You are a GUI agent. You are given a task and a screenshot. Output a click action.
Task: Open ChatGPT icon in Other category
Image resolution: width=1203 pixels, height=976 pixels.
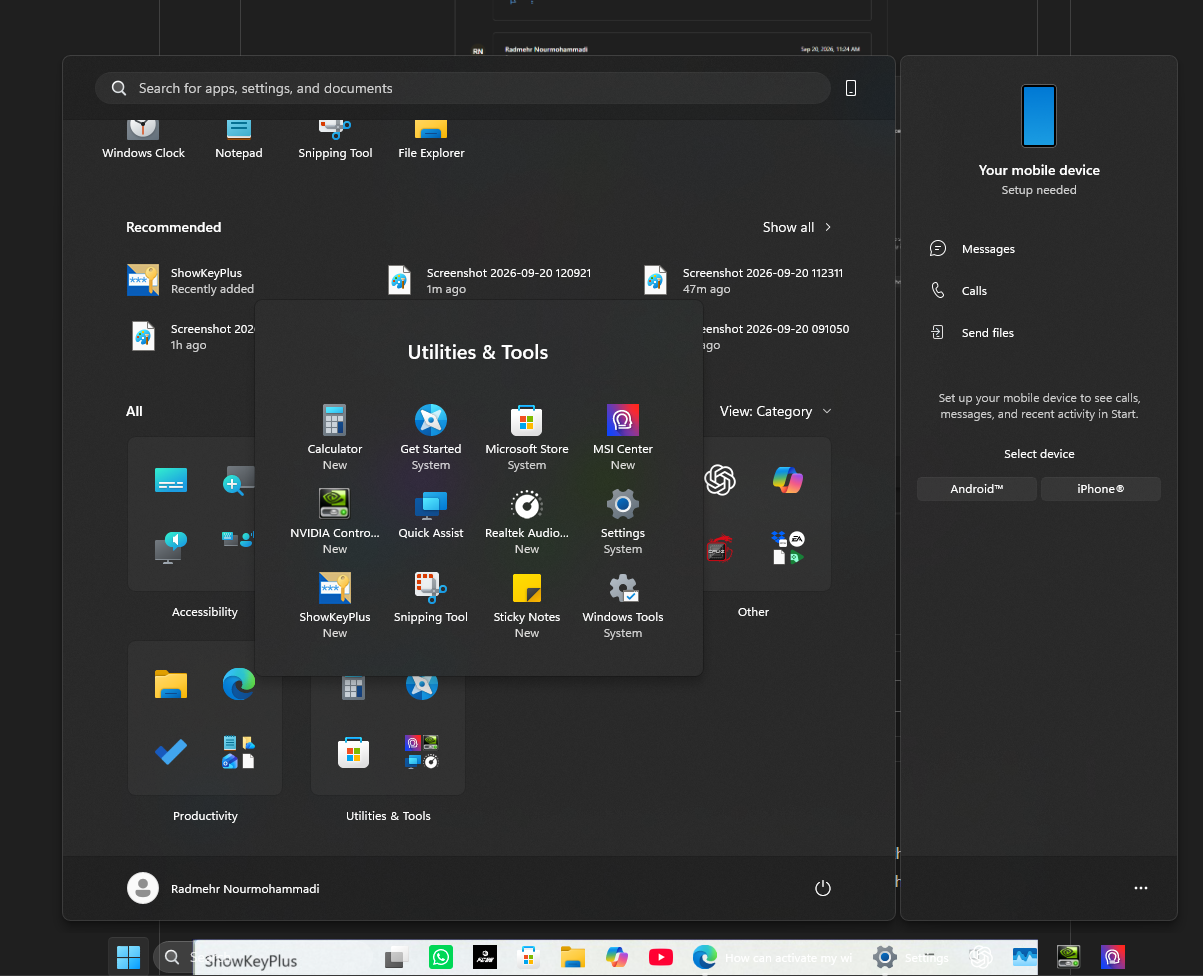tap(720, 480)
